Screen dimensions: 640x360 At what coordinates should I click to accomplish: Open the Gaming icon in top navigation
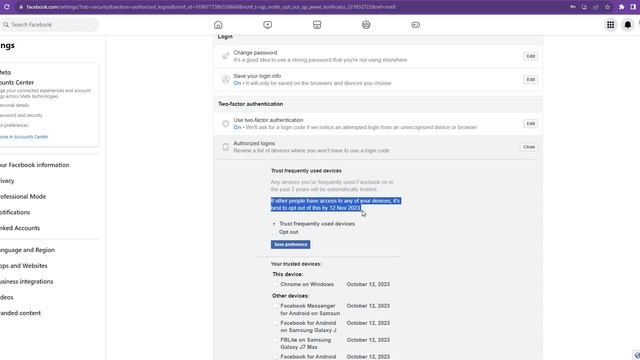coord(416,25)
